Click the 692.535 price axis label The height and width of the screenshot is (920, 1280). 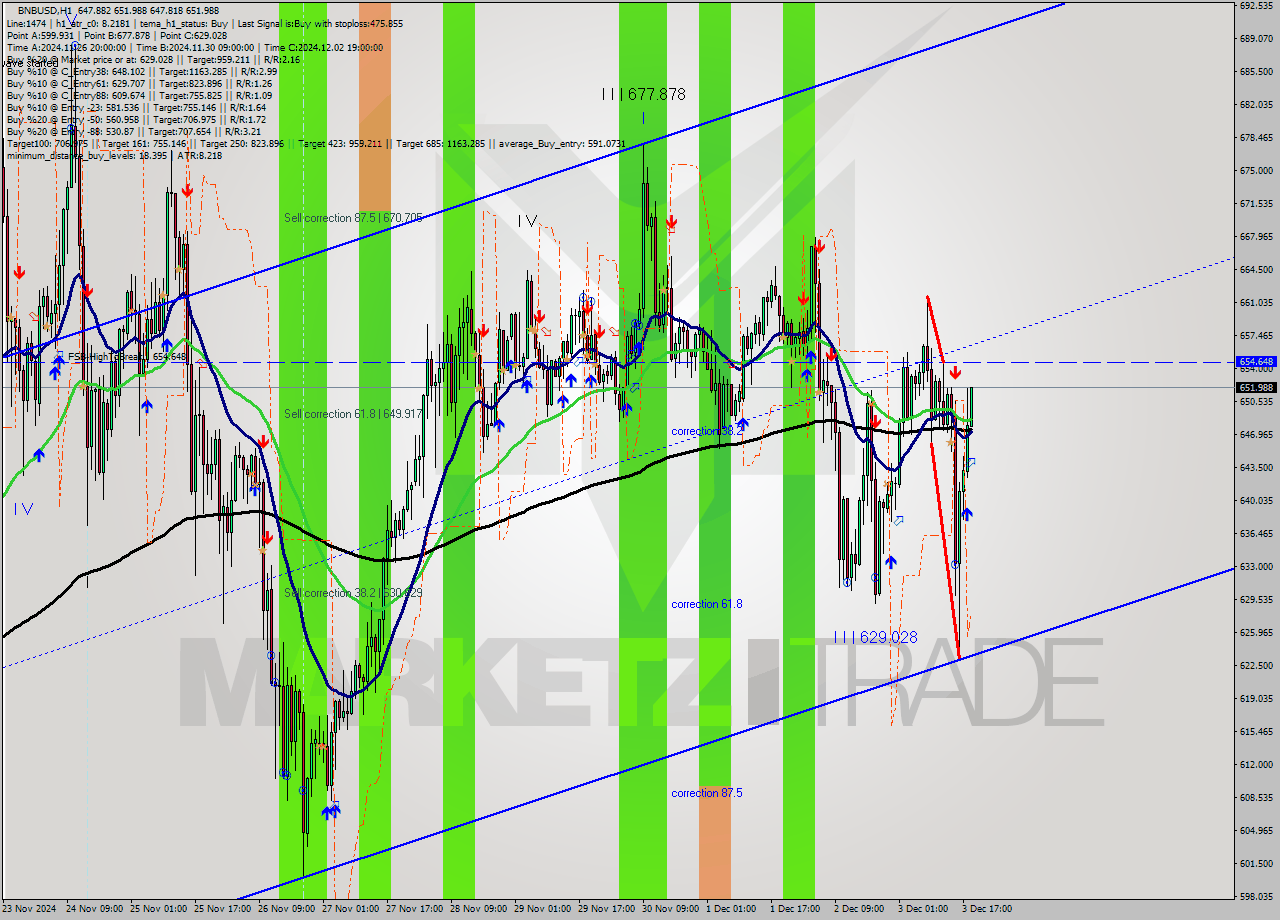1256,6
